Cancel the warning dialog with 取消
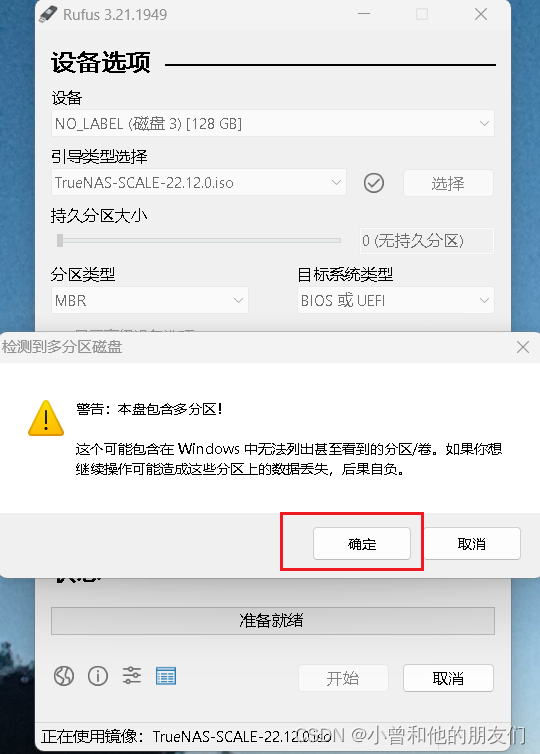Viewport: 540px width, 754px height. coord(472,544)
